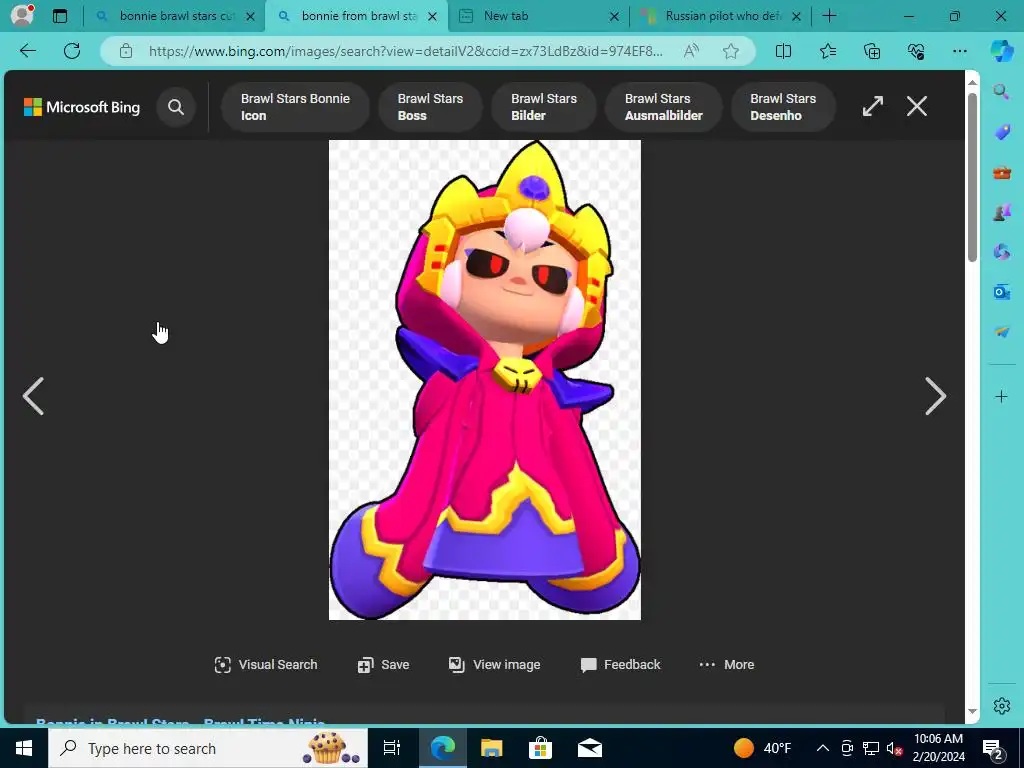Open Edge Settings and more menu
The width and height of the screenshot is (1024, 768).
[x=959, y=51]
